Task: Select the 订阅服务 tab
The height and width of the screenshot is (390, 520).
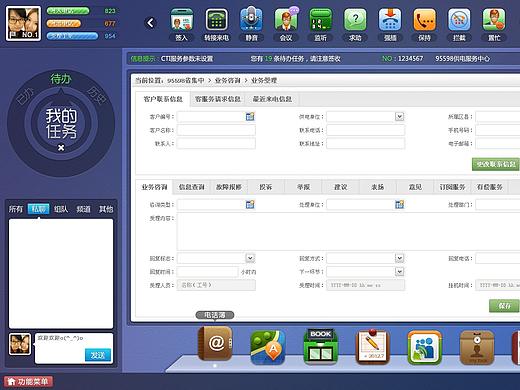Action: tap(453, 187)
